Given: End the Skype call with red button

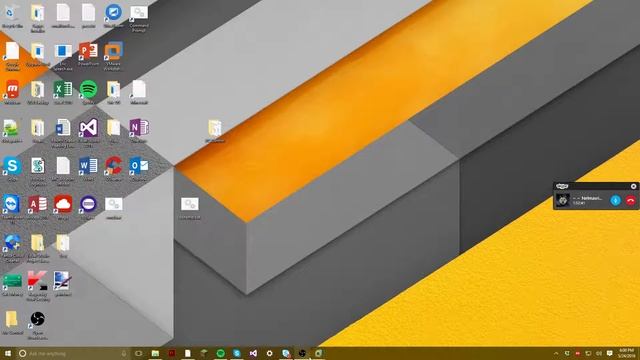Looking at the screenshot, I should [631, 200].
